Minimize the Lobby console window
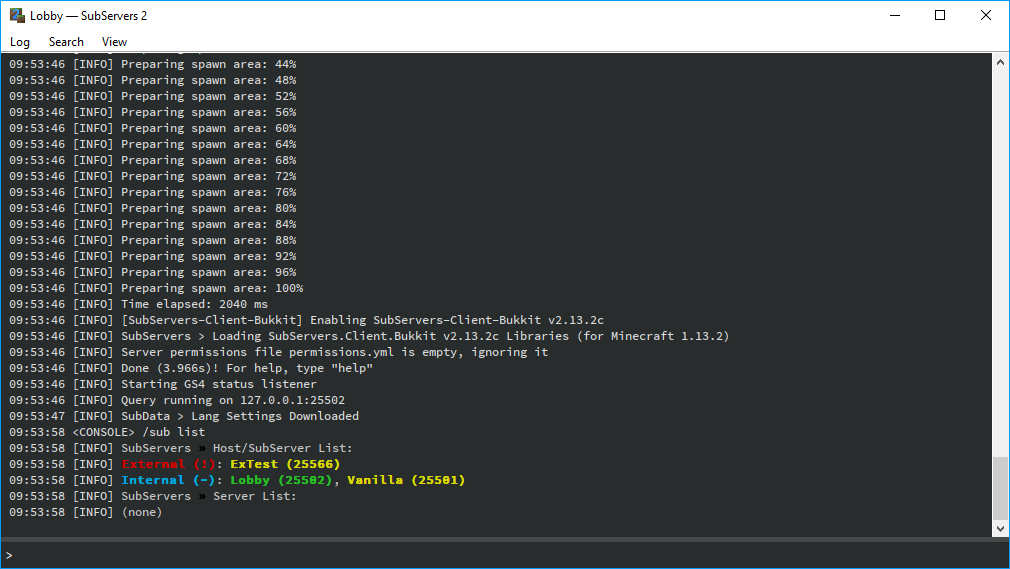The height and width of the screenshot is (569, 1010). coord(895,15)
